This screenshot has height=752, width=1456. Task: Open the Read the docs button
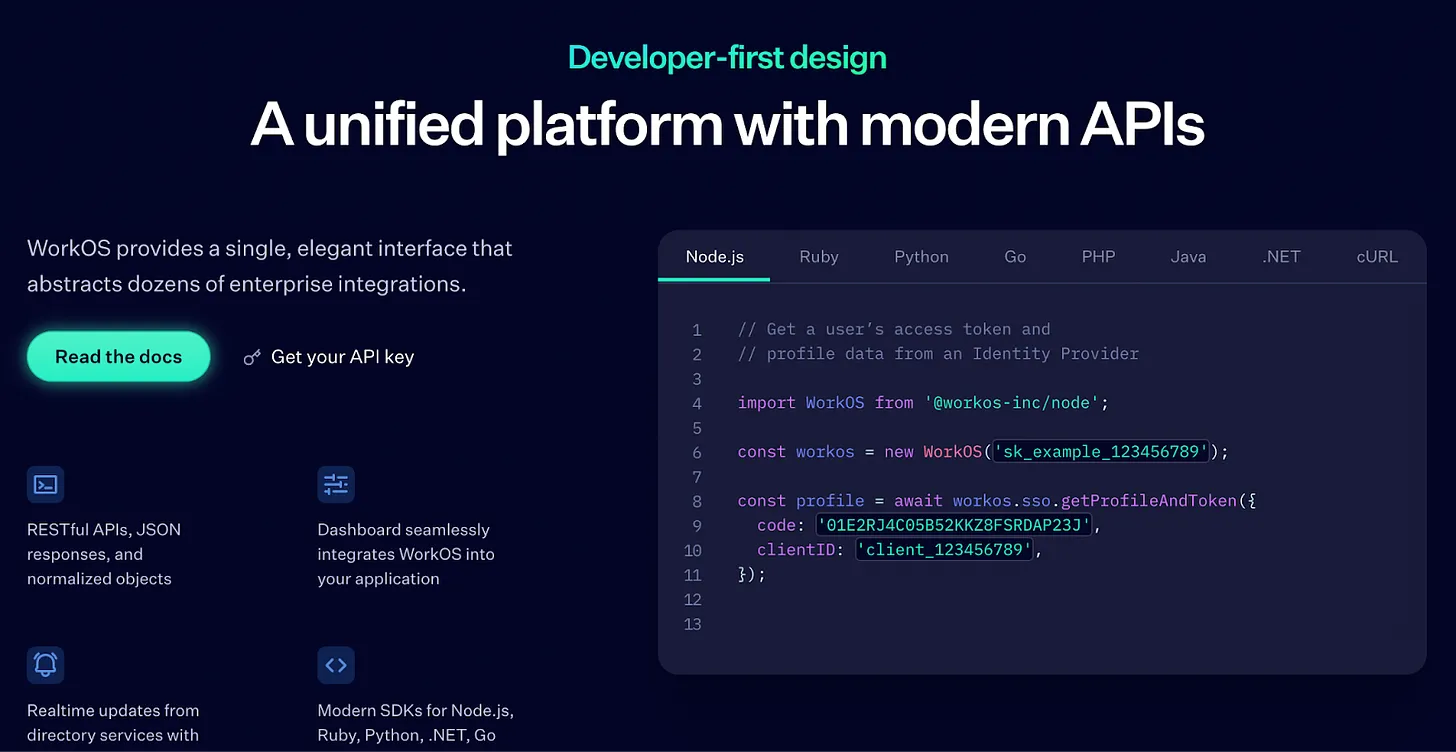pos(119,357)
